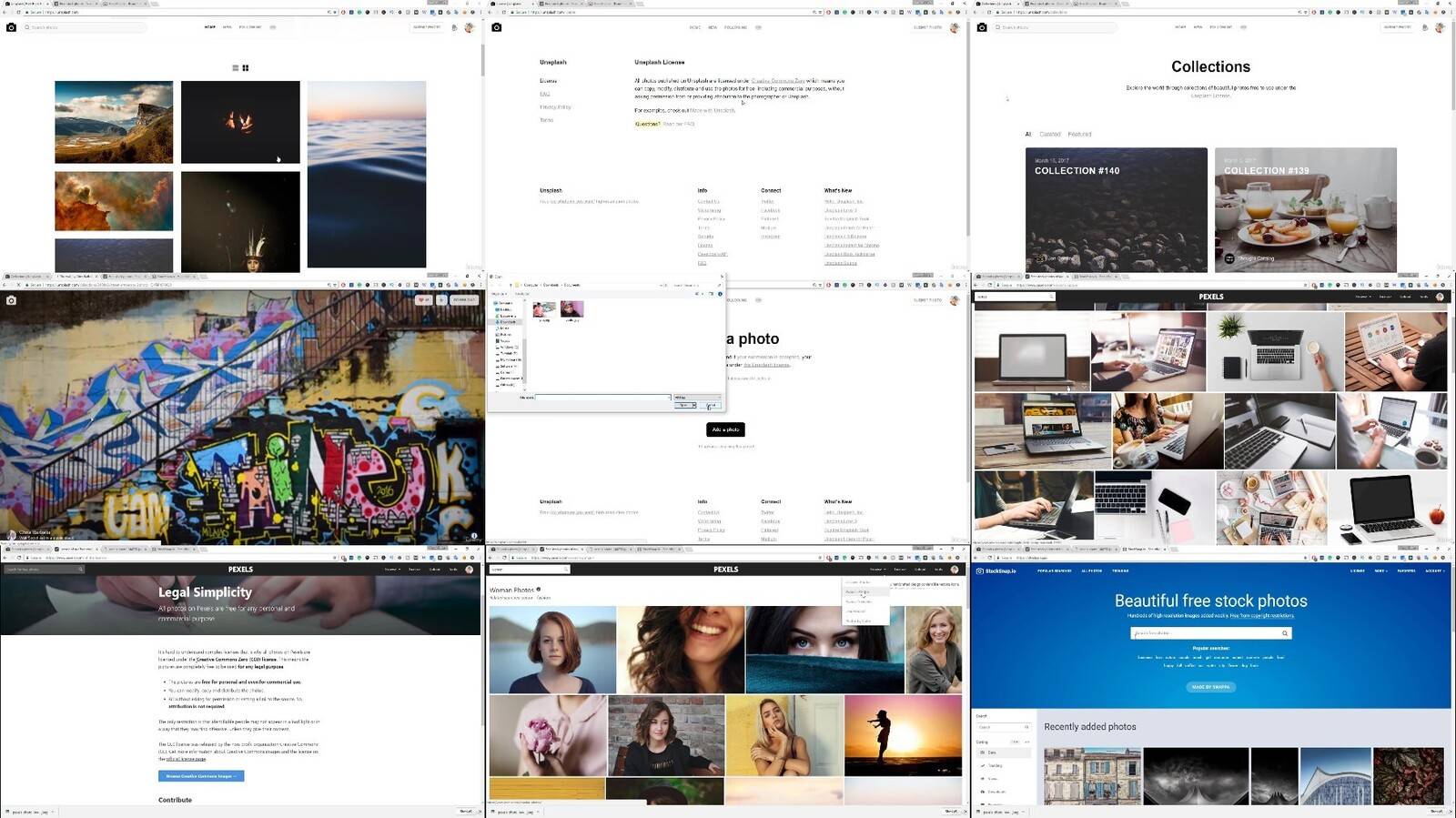1456x818 pixels.
Task: Open POPULAR SEARCHES in StockSnap navigation
Action: 1054,571
